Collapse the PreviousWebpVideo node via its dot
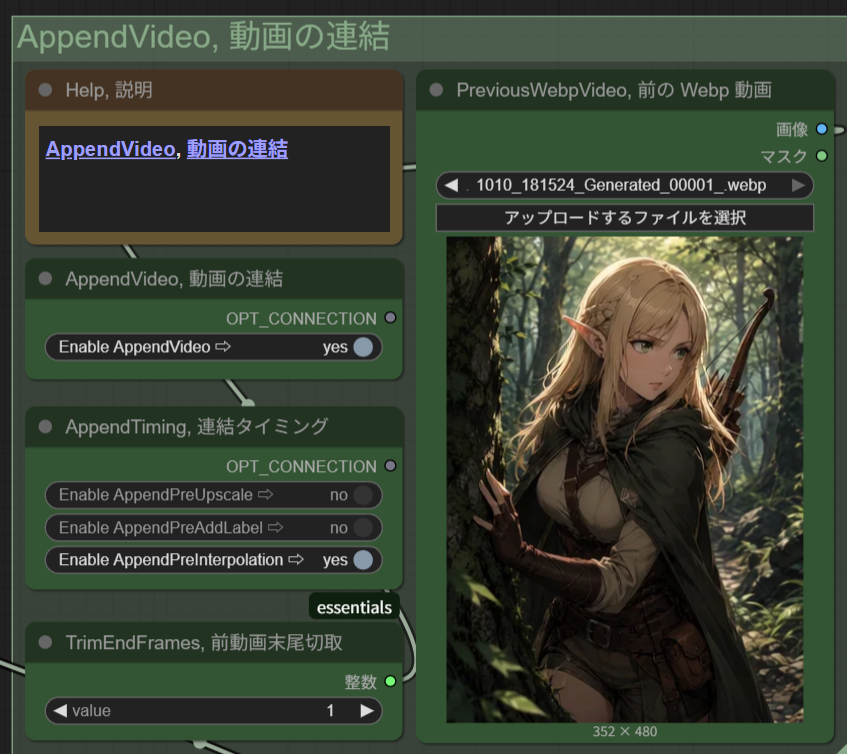 coord(436,90)
